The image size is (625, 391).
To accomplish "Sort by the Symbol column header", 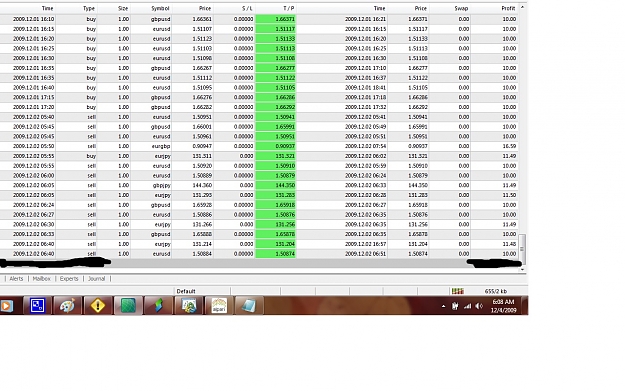I will [x=160, y=8].
